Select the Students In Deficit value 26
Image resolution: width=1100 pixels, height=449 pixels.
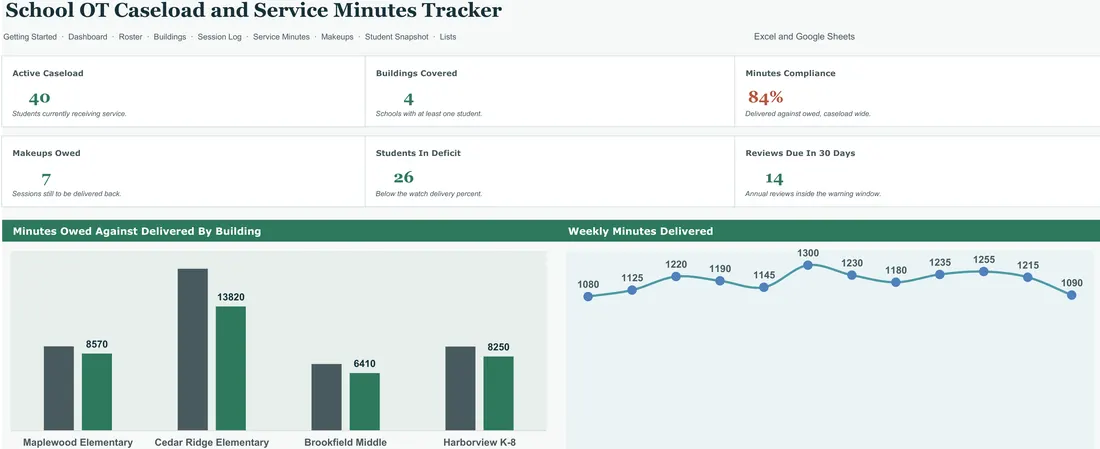click(x=403, y=177)
